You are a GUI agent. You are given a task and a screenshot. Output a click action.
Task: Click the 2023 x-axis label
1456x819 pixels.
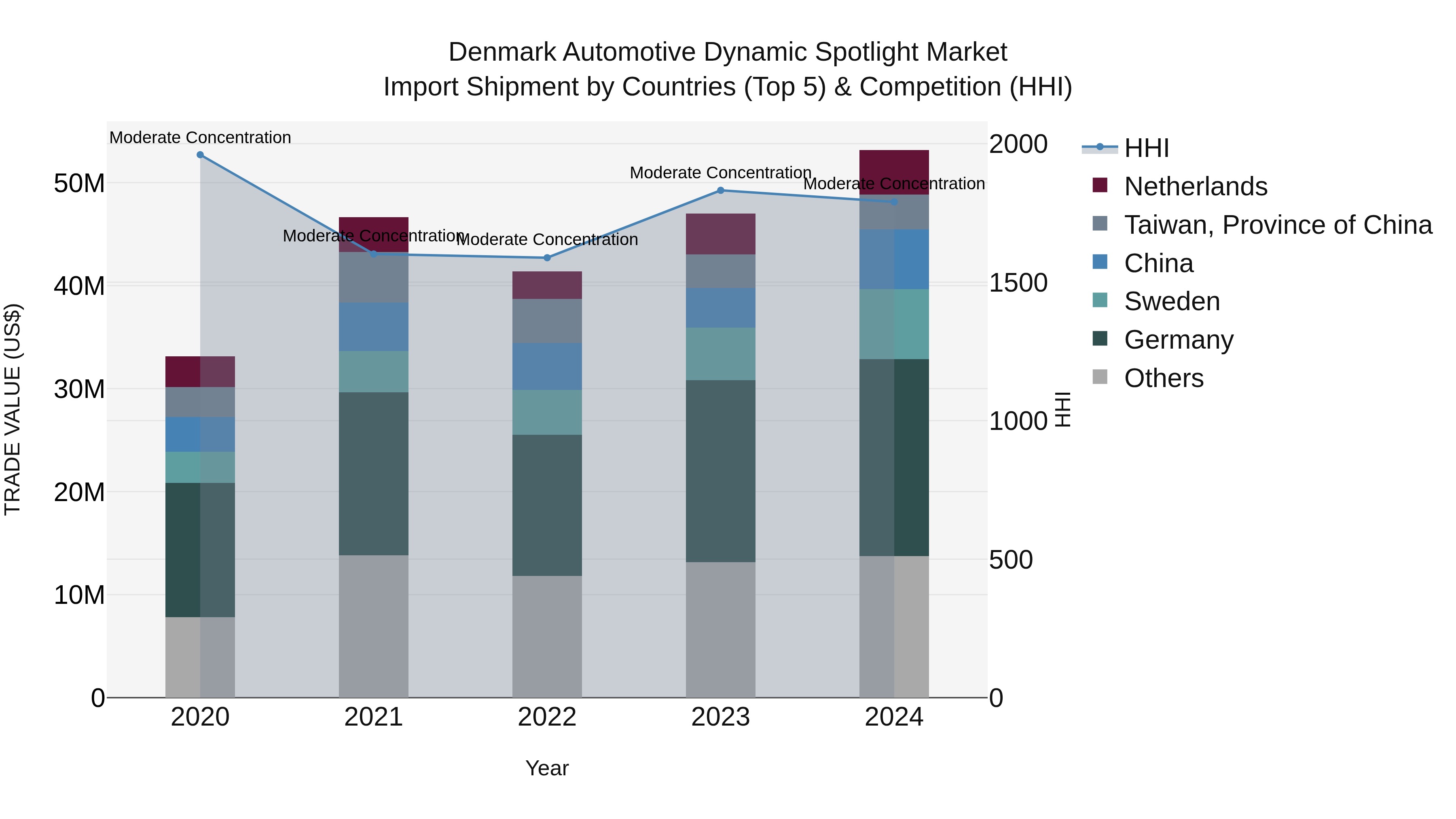[x=721, y=717]
